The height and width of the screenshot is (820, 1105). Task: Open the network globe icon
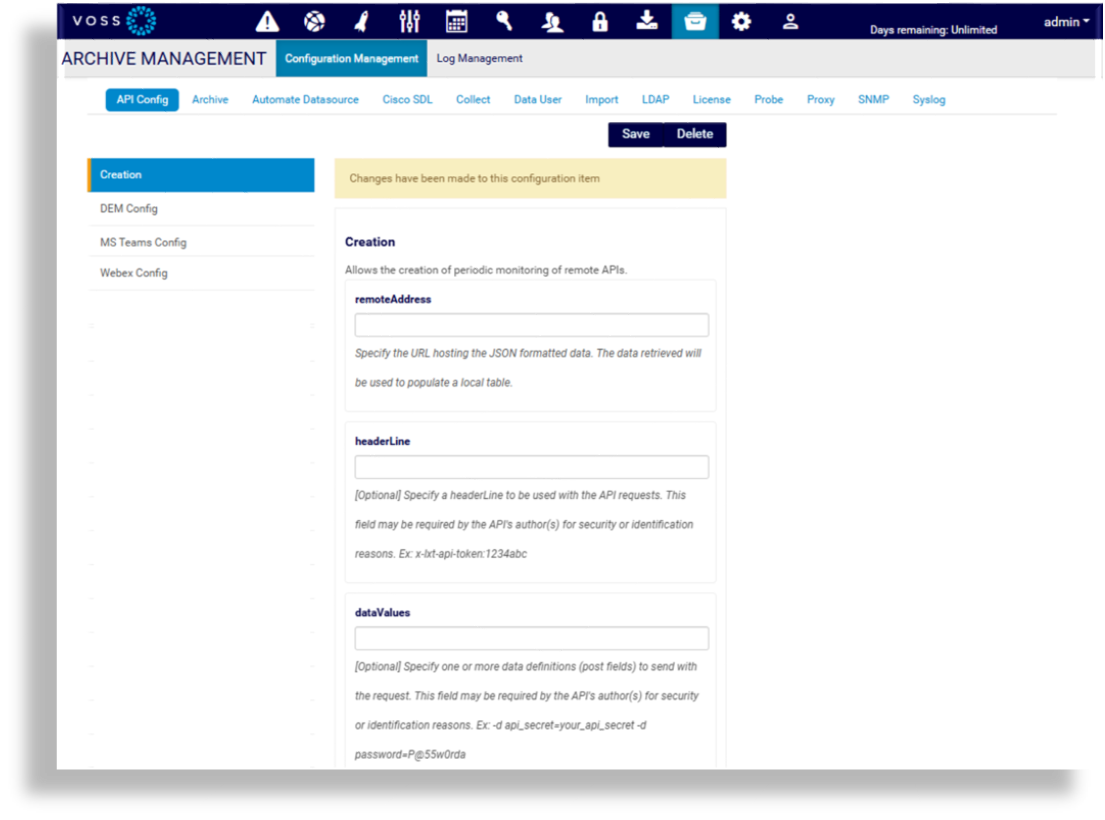[x=314, y=20]
